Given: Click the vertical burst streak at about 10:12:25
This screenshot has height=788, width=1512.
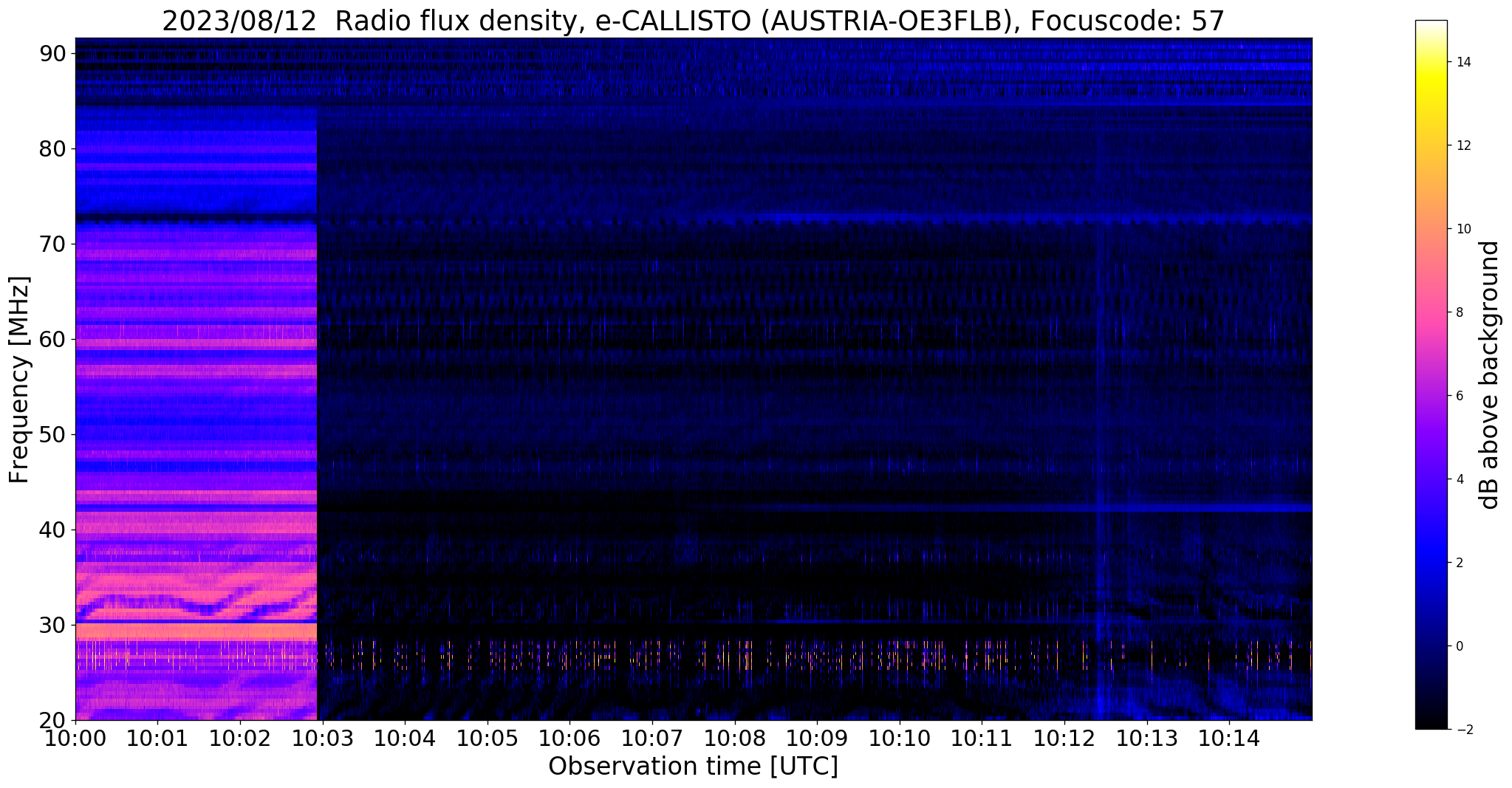Looking at the screenshot, I should pos(1101,473).
